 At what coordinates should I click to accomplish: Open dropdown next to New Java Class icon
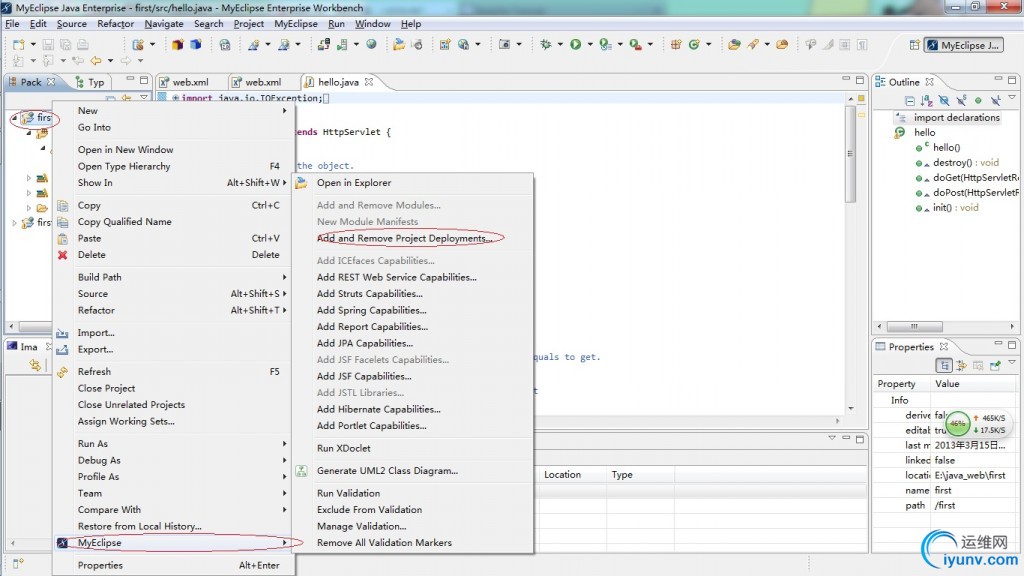[x=708, y=45]
